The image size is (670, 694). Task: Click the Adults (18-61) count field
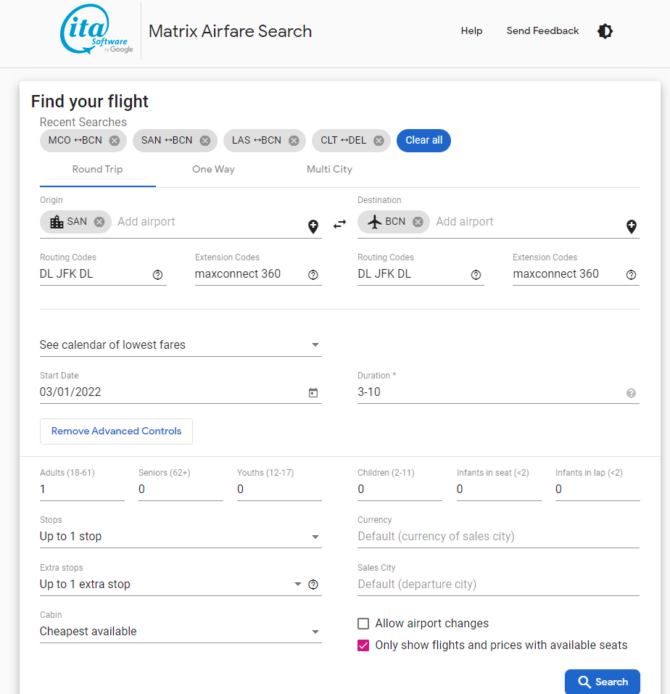[82, 490]
